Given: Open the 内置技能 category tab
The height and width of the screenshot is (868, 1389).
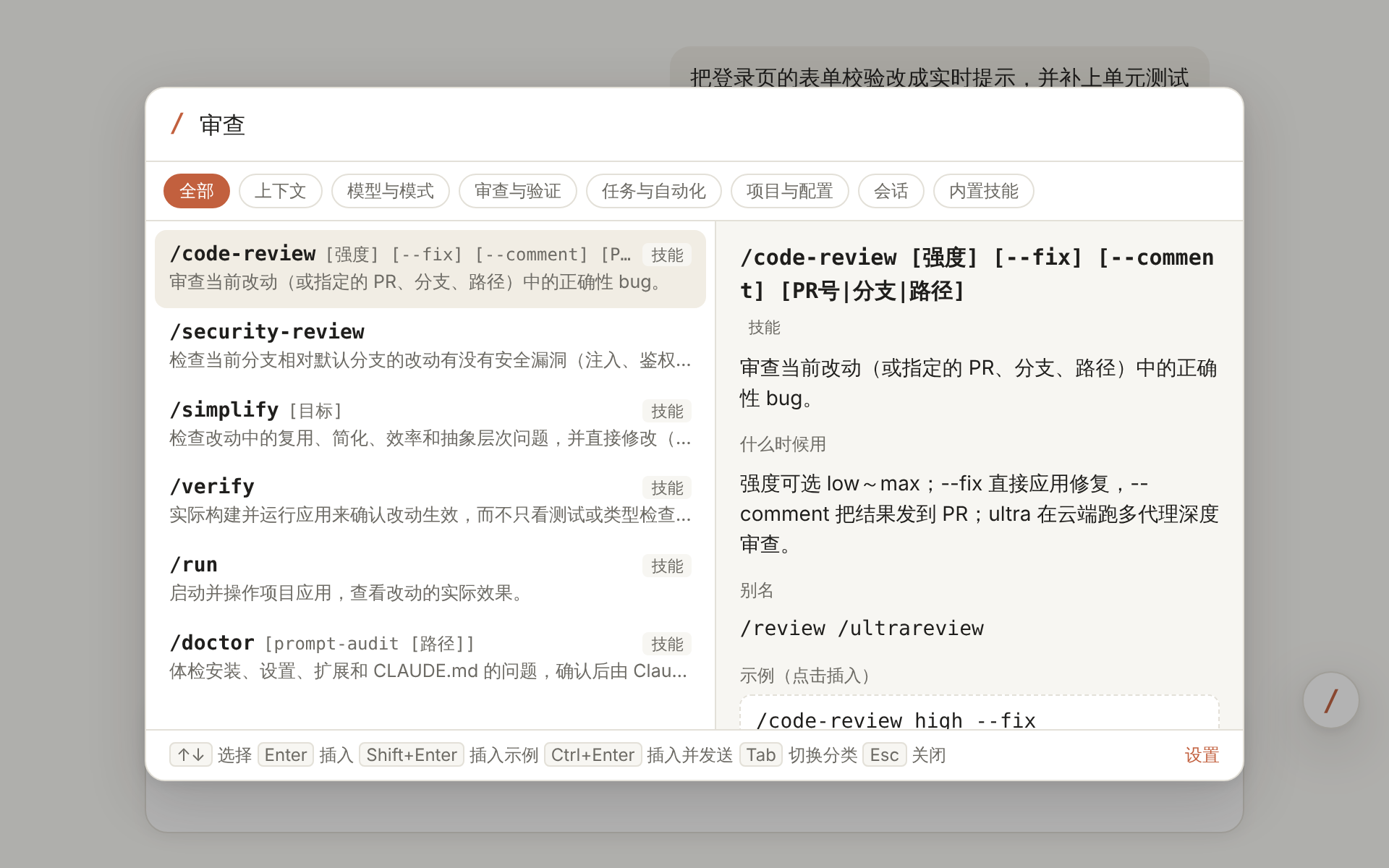Looking at the screenshot, I should 984,191.
